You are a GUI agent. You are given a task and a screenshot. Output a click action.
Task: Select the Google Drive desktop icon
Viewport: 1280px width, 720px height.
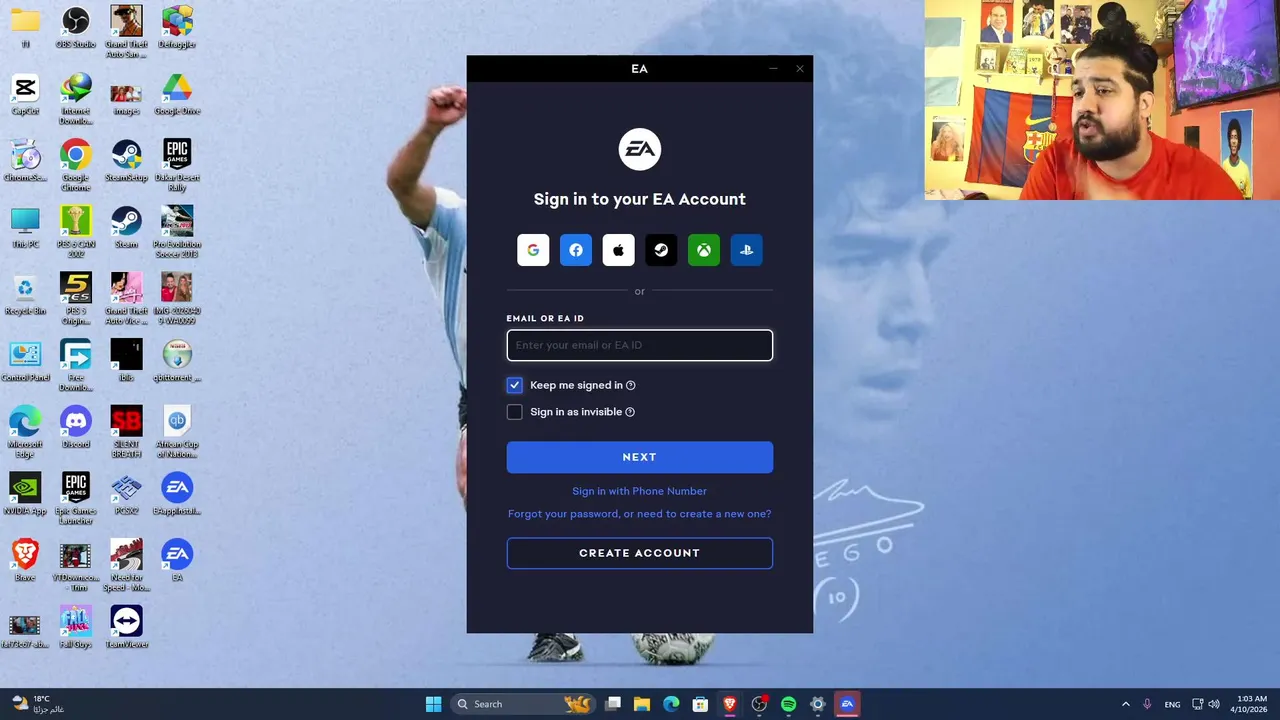[x=177, y=95]
